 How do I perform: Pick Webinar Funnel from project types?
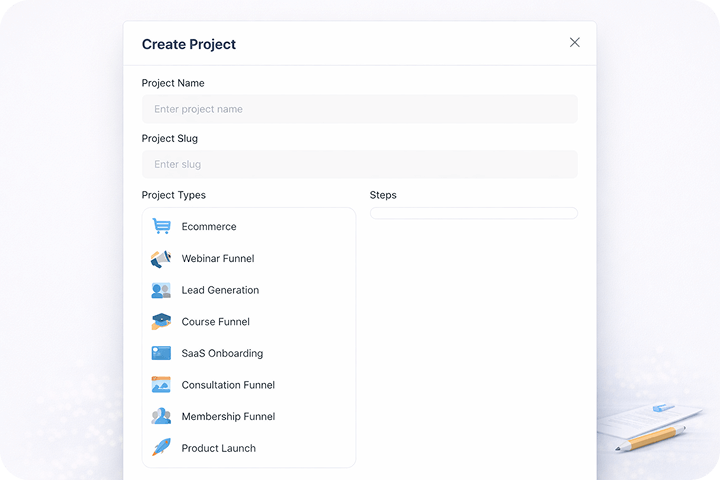pyautogui.click(x=218, y=259)
